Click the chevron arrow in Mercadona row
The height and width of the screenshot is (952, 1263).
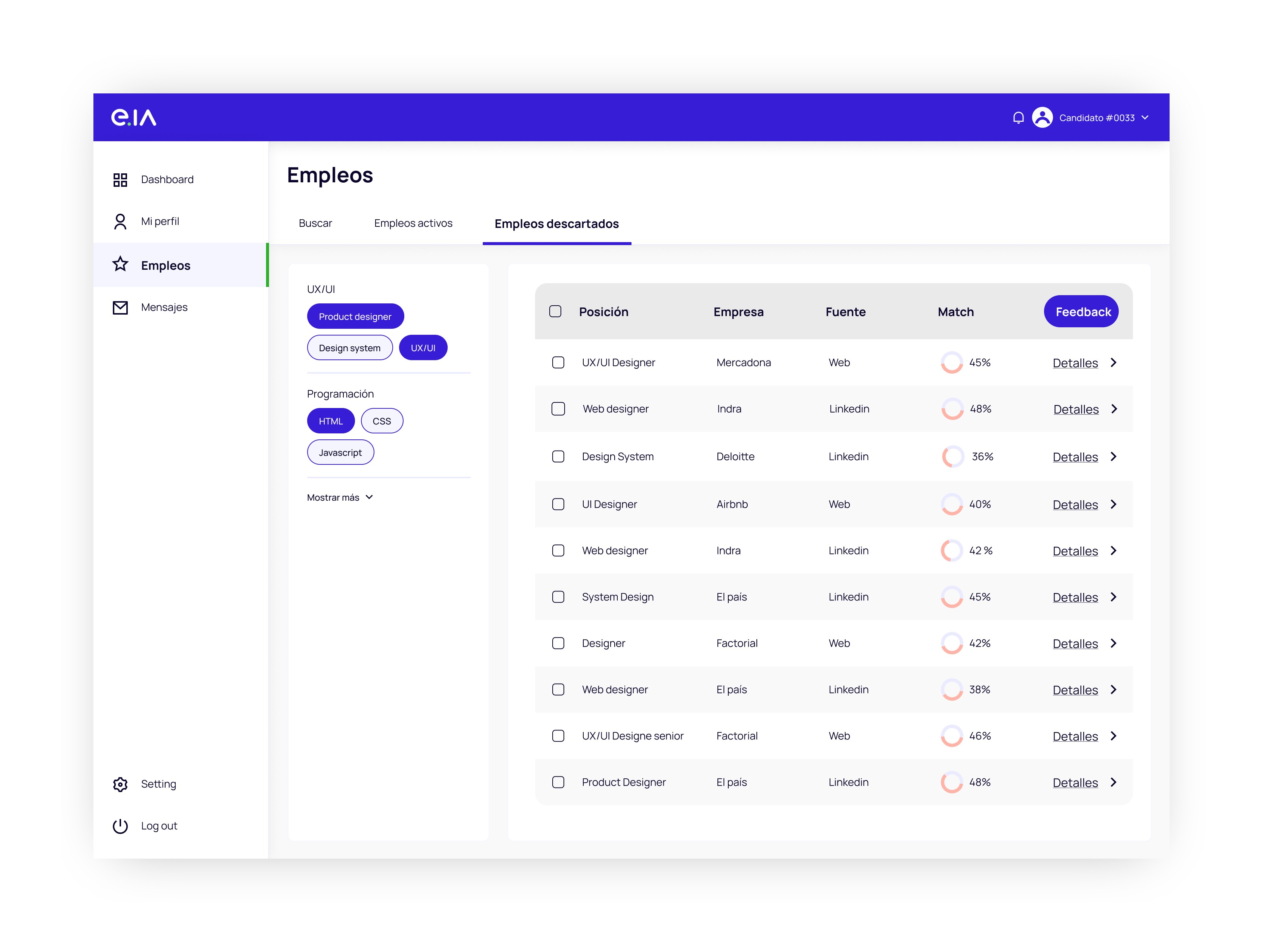(x=1114, y=362)
